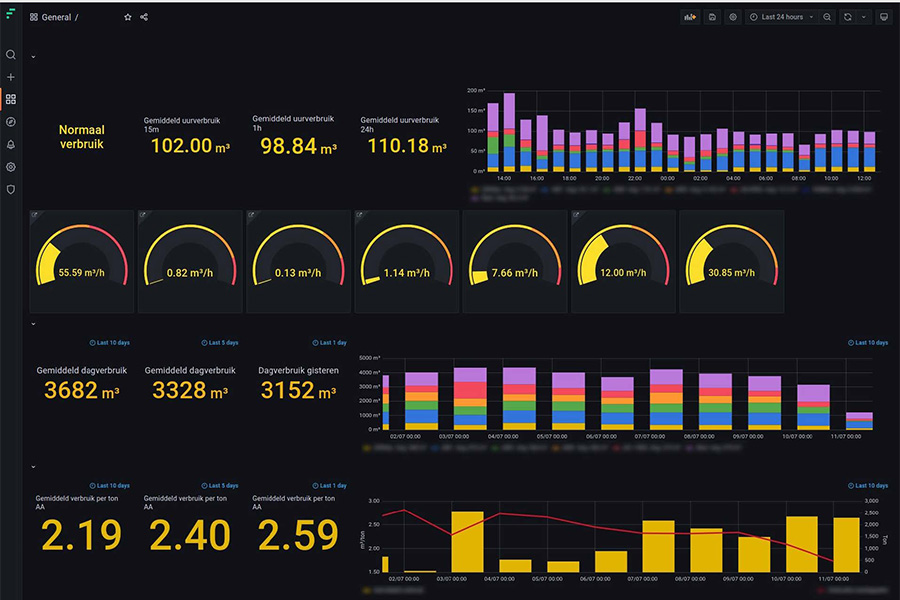Viewport: 900px width, 600px height.
Task: Open the Last 24 hours time picker
Action: [x=782, y=17]
